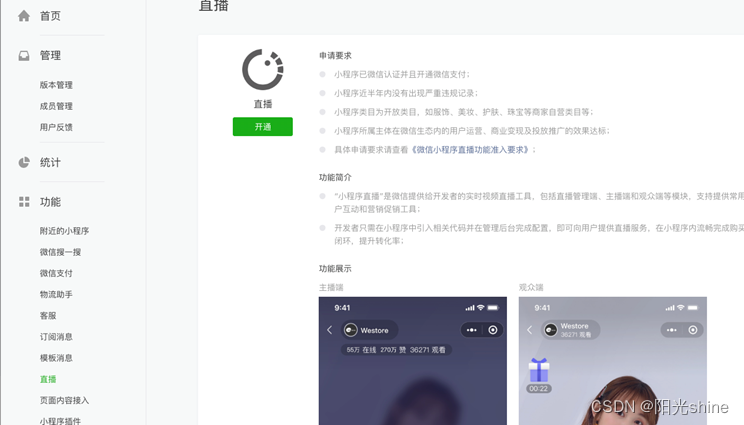Click the inbox icon beside 管理
This screenshot has width=744, height=425.
(24, 55)
